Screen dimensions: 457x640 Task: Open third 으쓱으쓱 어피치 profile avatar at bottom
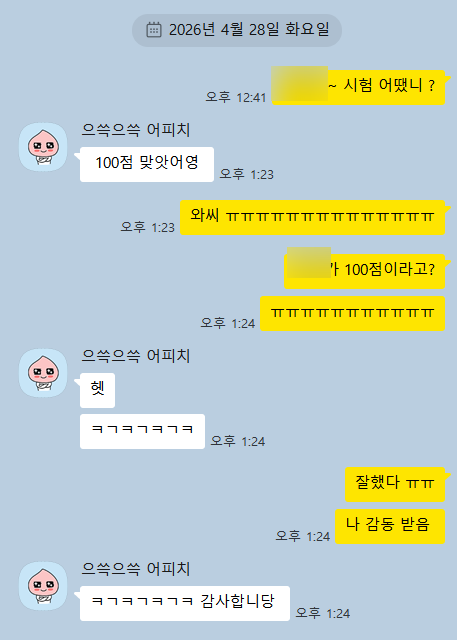[x=43, y=586]
